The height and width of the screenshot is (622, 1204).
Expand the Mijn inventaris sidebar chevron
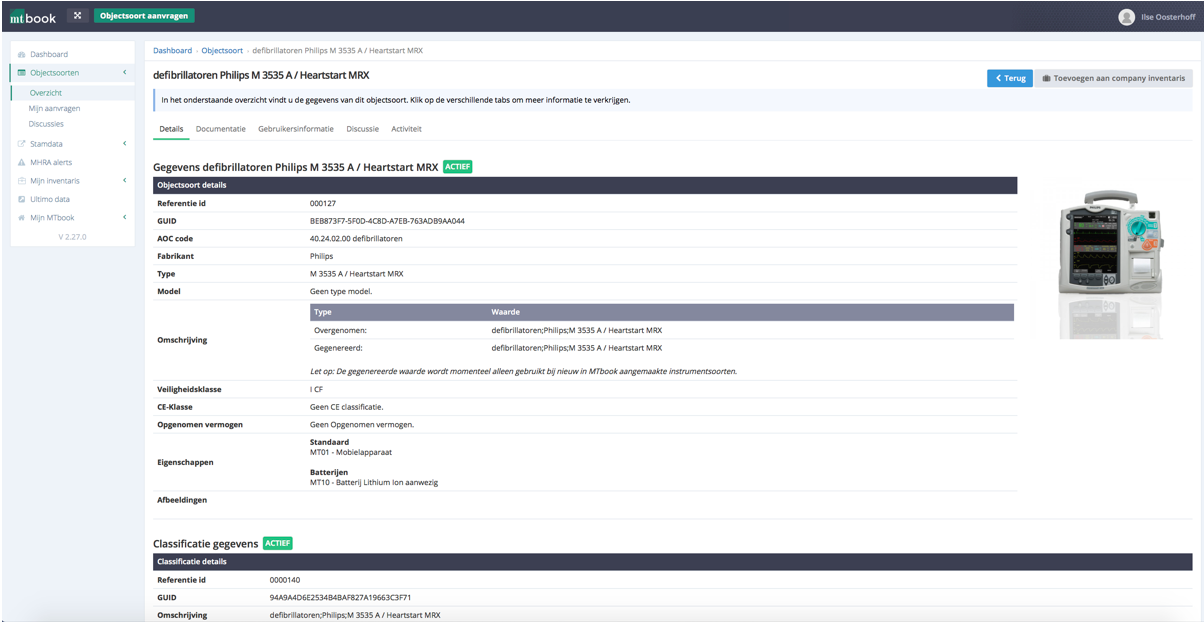click(x=124, y=181)
